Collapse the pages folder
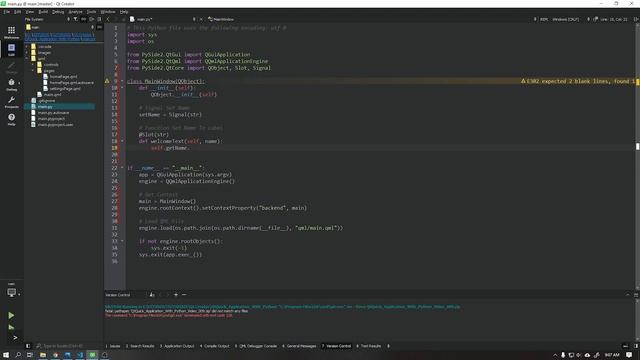640x360 pixels. click(33, 71)
